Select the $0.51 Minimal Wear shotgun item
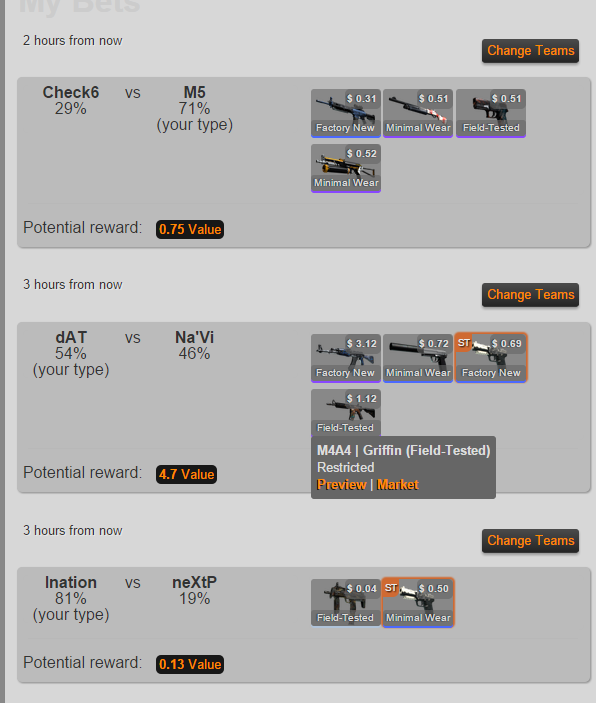Screen dimensions: 596x703 click(418, 113)
